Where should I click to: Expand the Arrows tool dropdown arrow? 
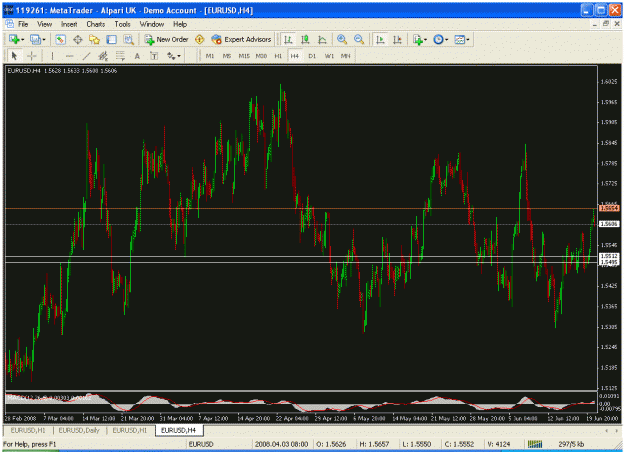coord(179,56)
